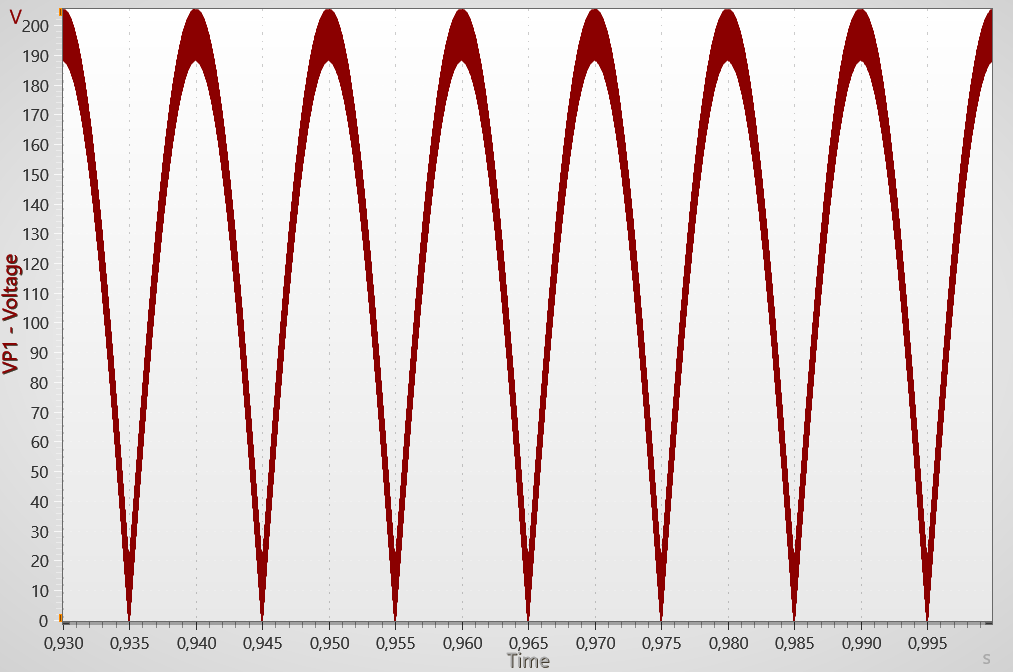Click the 0,950 tick label on time axis
Screen dimensions: 1013x672
329,640
